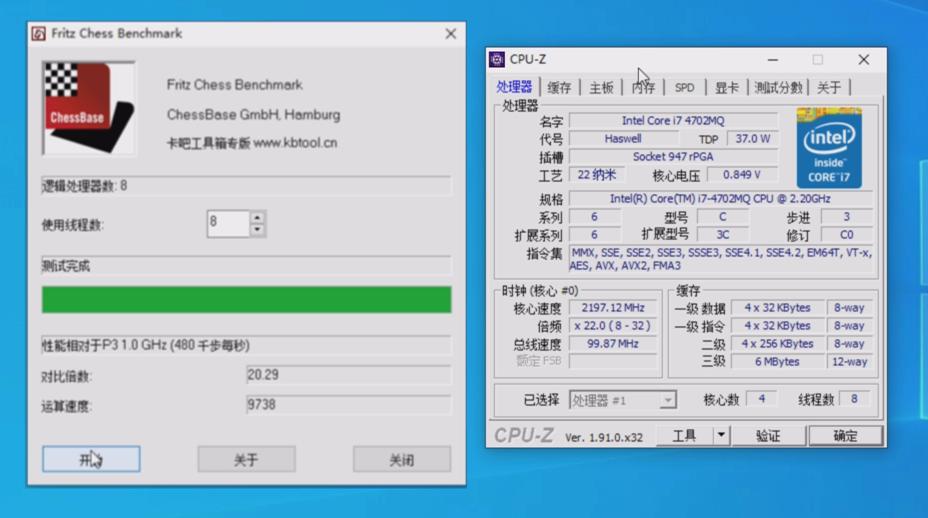928x518 pixels.
Task: Click the specification i7-4702MQ CPU @ 2.20GHz
Action: [x=720, y=199]
